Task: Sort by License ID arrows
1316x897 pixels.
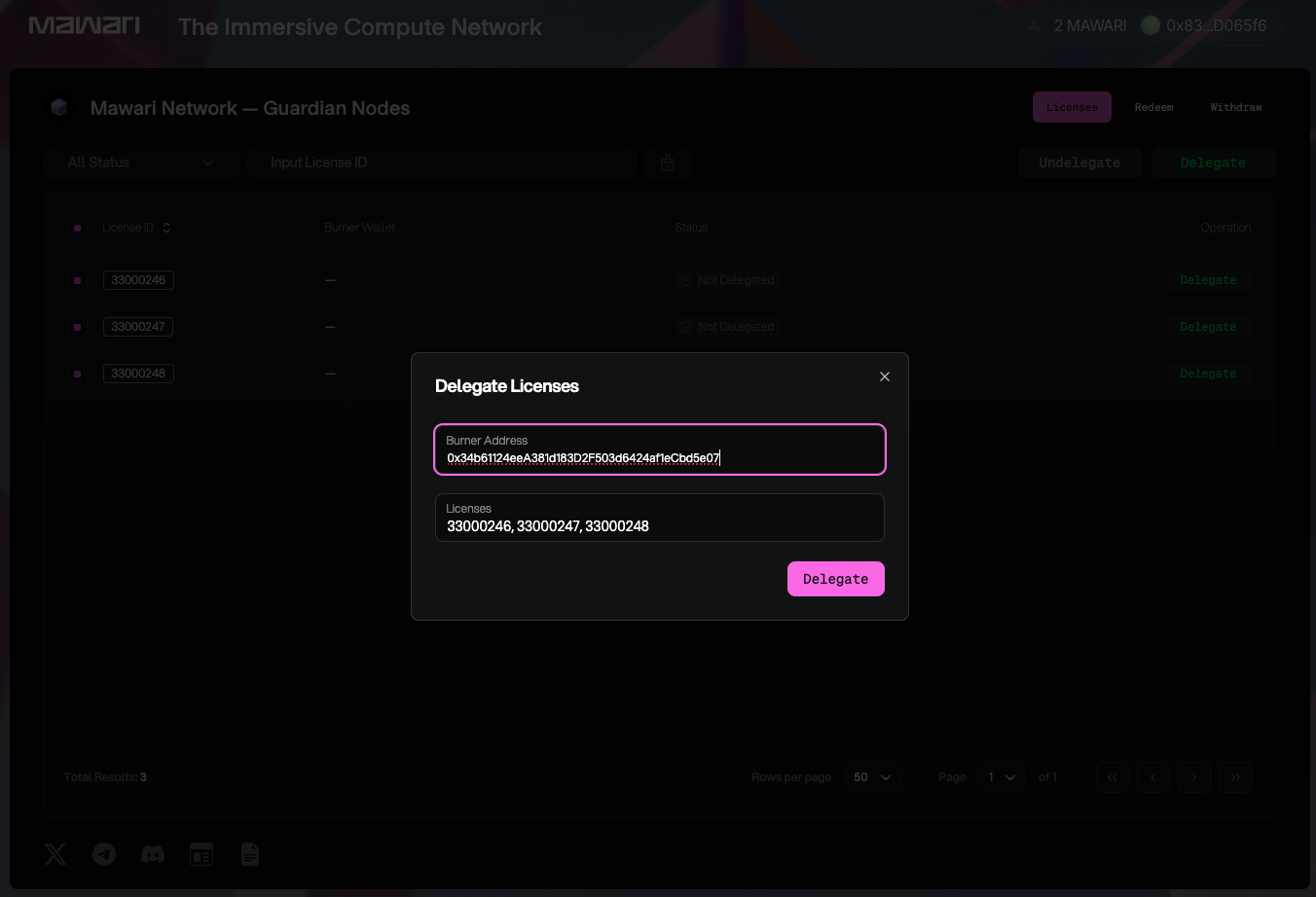Action: coord(166,228)
